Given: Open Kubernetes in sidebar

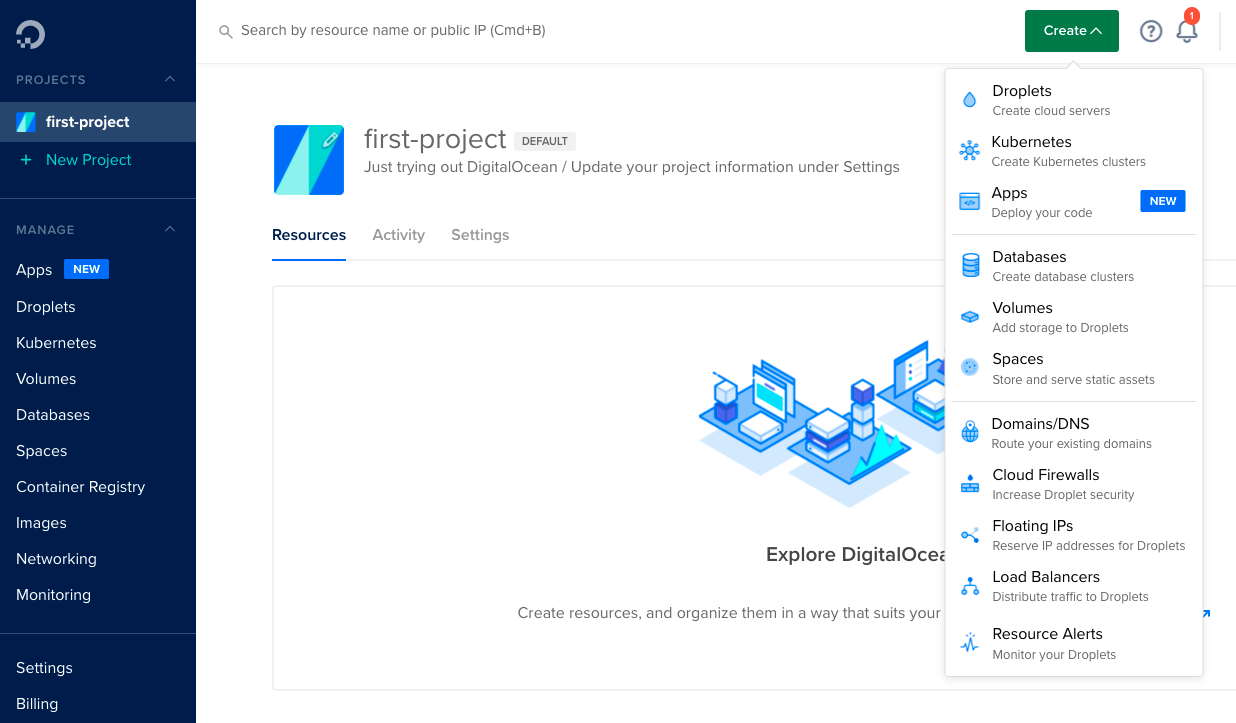Looking at the screenshot, I should 56,343.
